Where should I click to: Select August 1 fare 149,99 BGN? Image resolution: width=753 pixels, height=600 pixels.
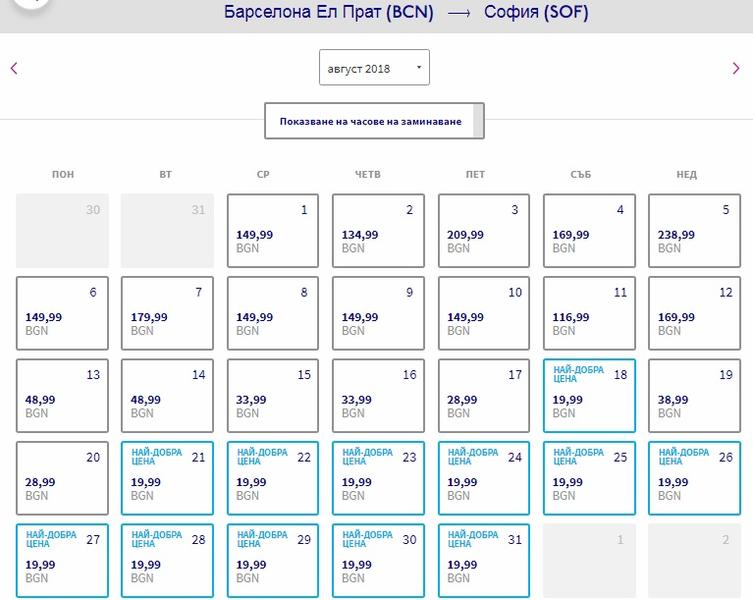tap(273, 231)
